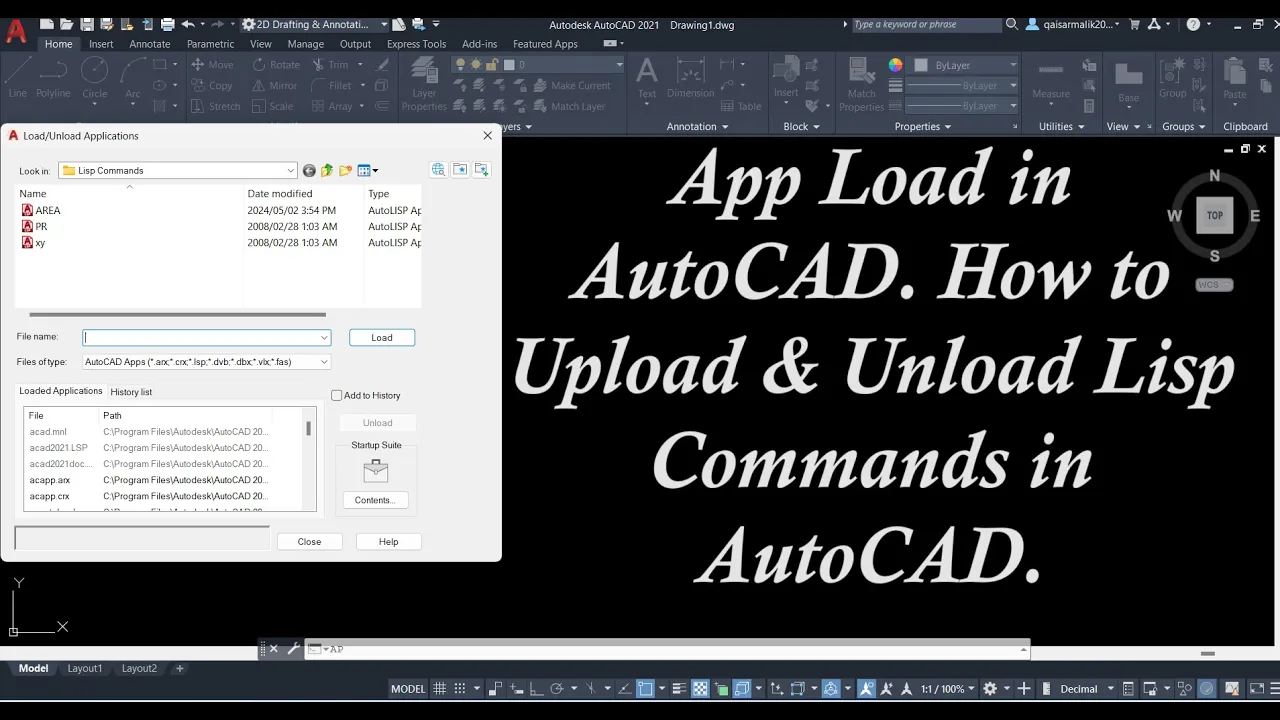1280x720 pixels.
Task: Expand the Properties panel
Action: click(923, 127)
